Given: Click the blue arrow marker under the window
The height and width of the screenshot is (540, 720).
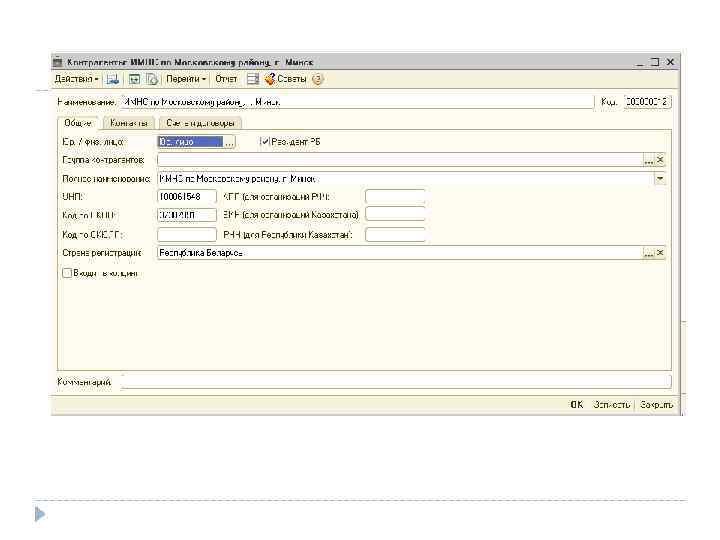Looking at the screenshot, I should tap(40, 514).
